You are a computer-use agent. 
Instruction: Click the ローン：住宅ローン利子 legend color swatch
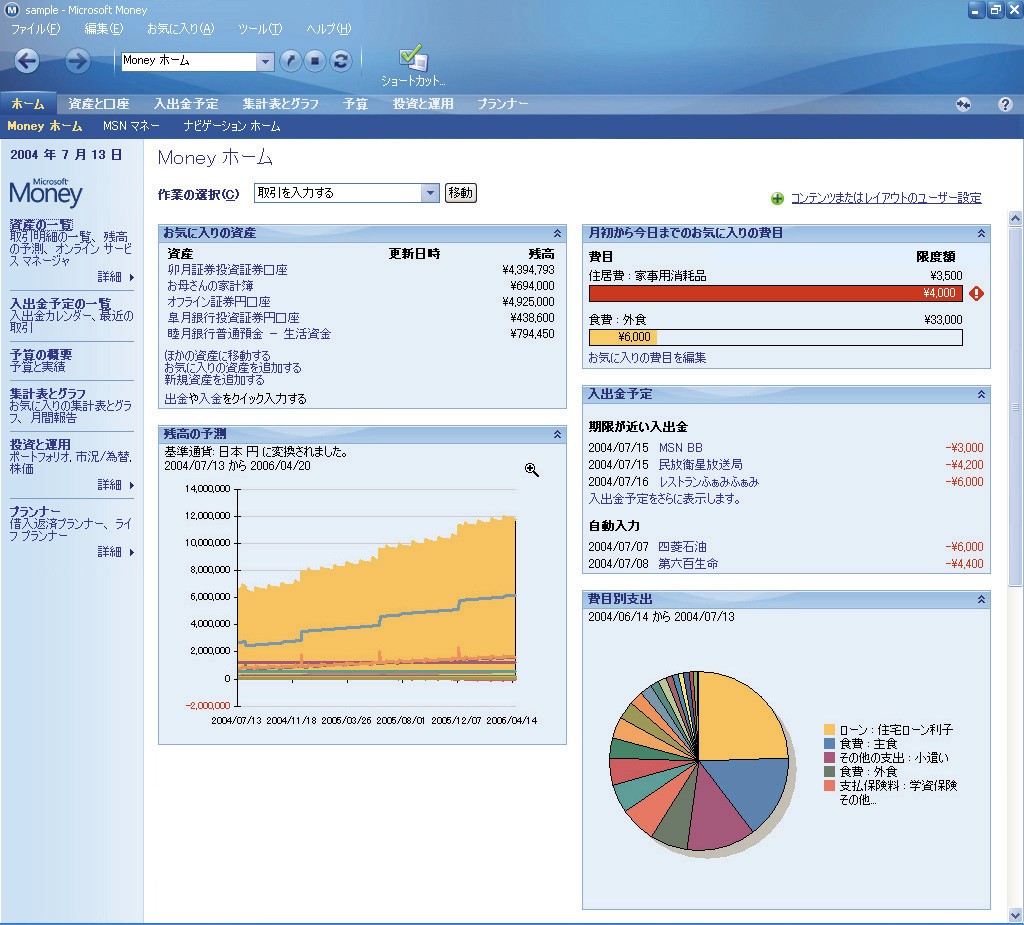click(x=829, y=730)
